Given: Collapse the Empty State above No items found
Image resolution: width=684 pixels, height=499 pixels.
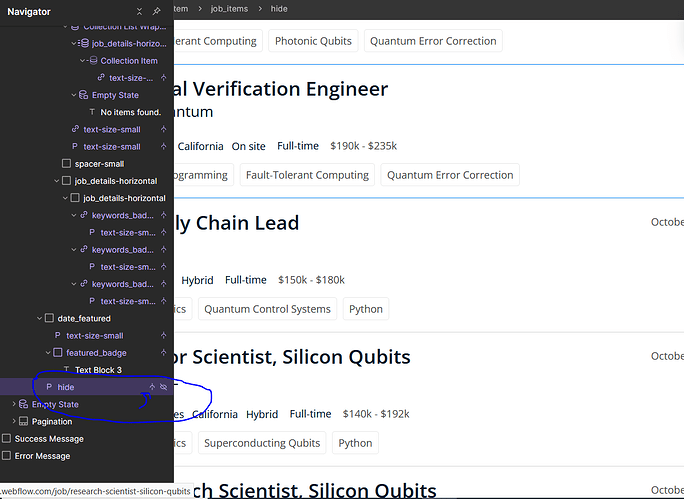Looking at the screenshot, I should click(73, 95).
